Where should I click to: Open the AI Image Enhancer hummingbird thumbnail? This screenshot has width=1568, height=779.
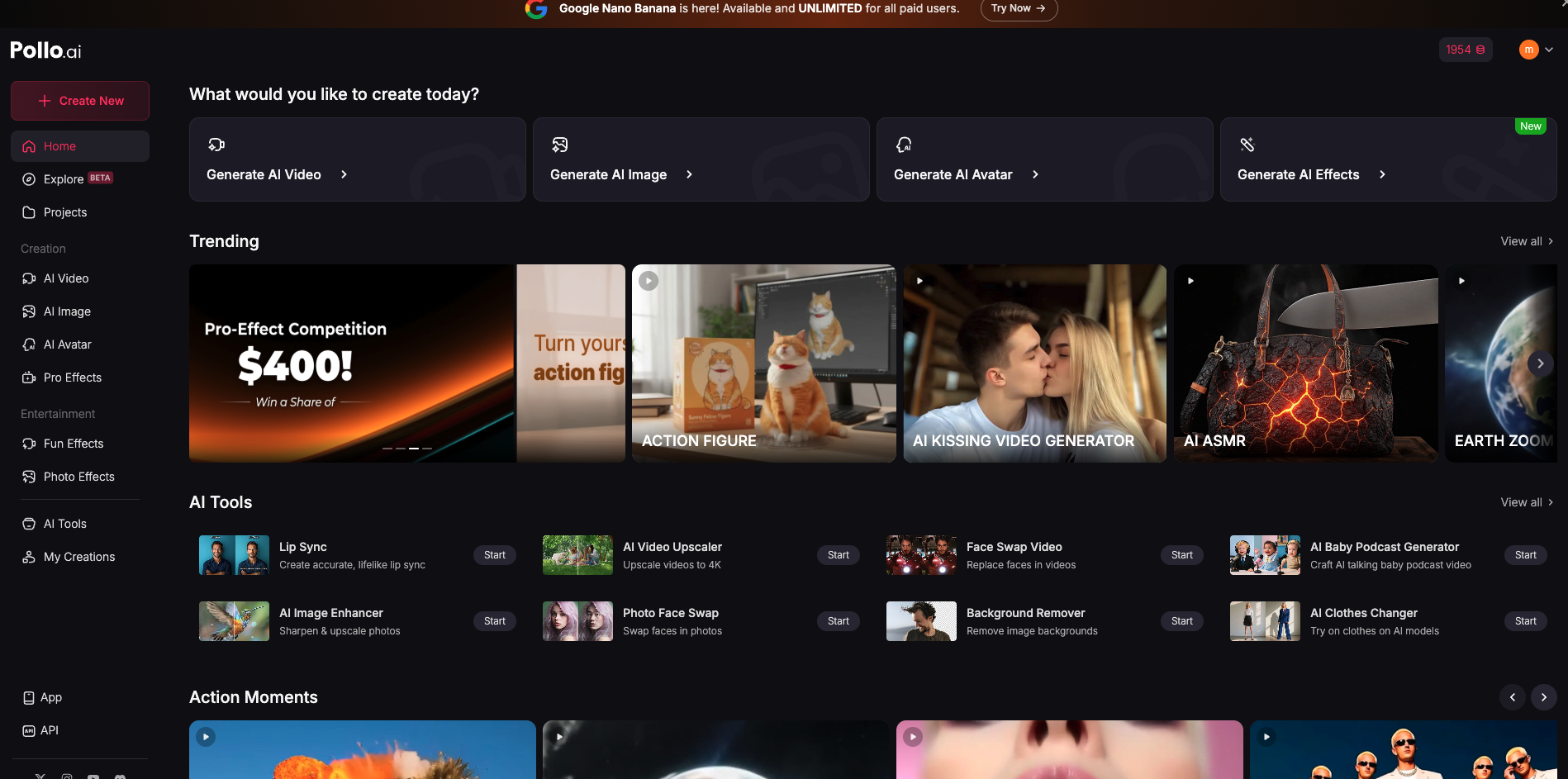[x=234, y=621]
